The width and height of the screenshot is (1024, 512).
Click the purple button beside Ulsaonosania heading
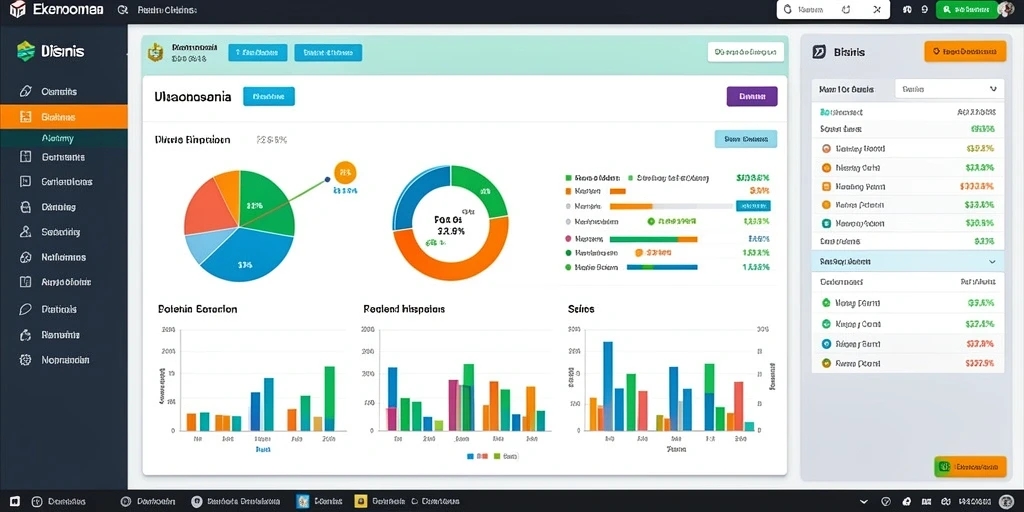pos(752,97)
